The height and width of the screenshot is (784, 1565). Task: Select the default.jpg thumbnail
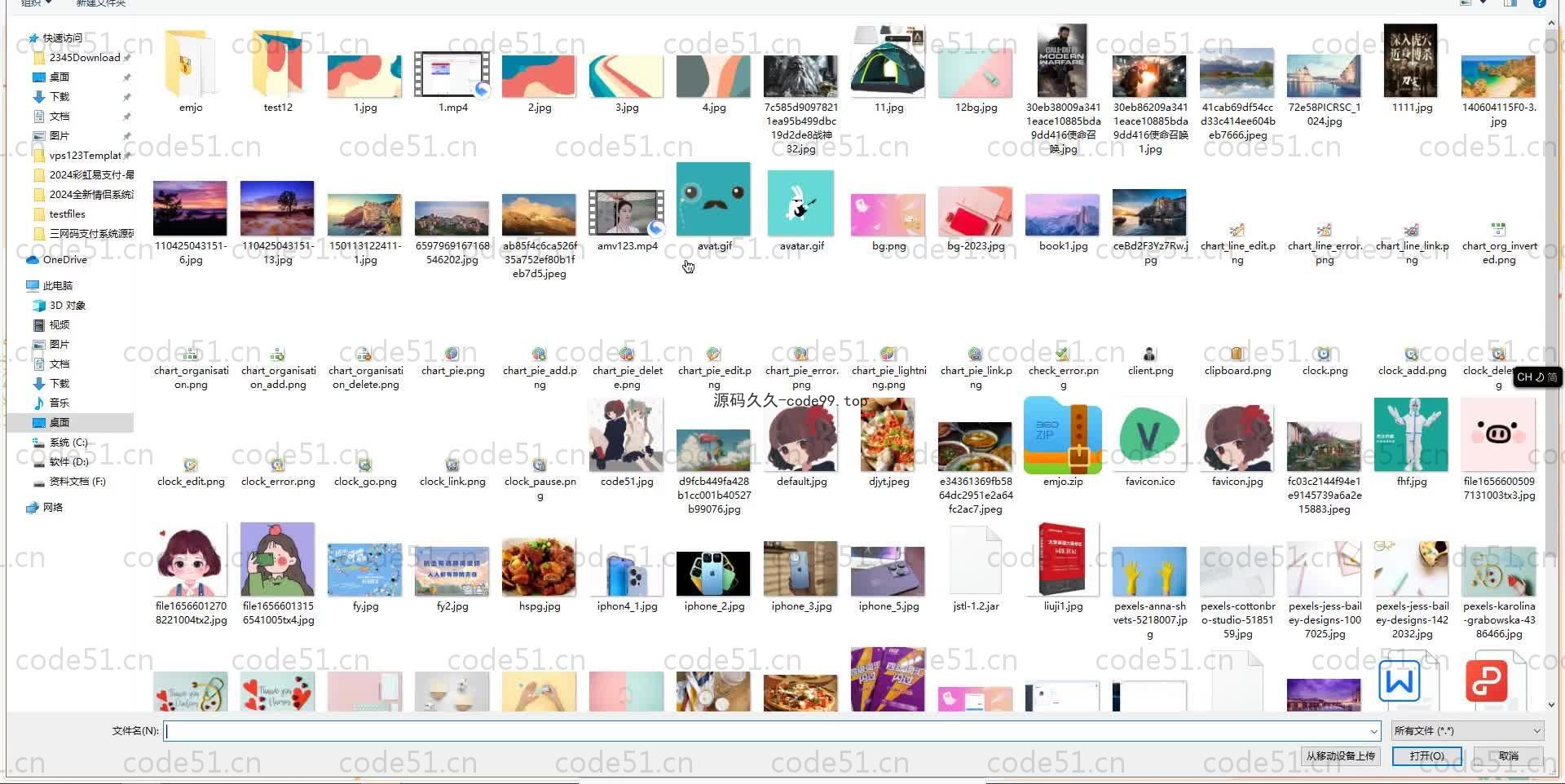pos(800,440)
